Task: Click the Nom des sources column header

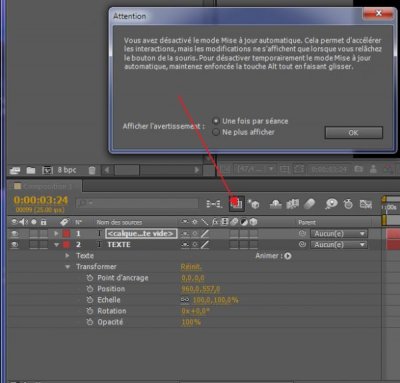Action: coord(119,222)
